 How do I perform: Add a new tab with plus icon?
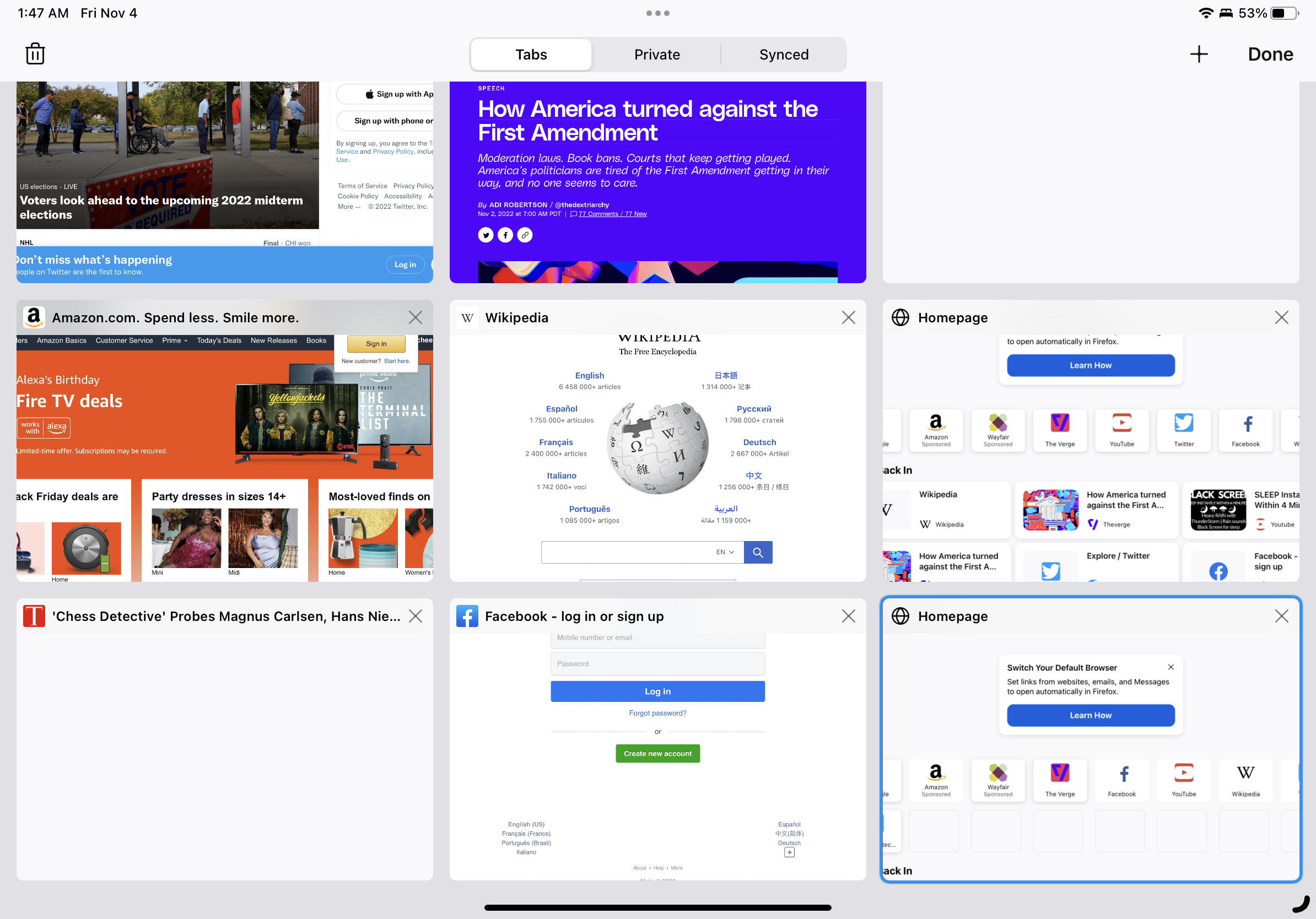tap(1199, 55)
